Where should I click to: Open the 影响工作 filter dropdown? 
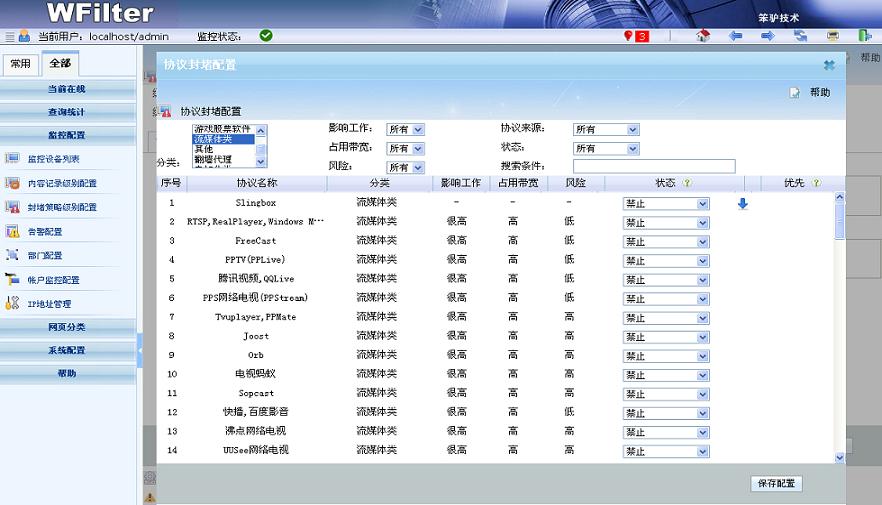406,129
